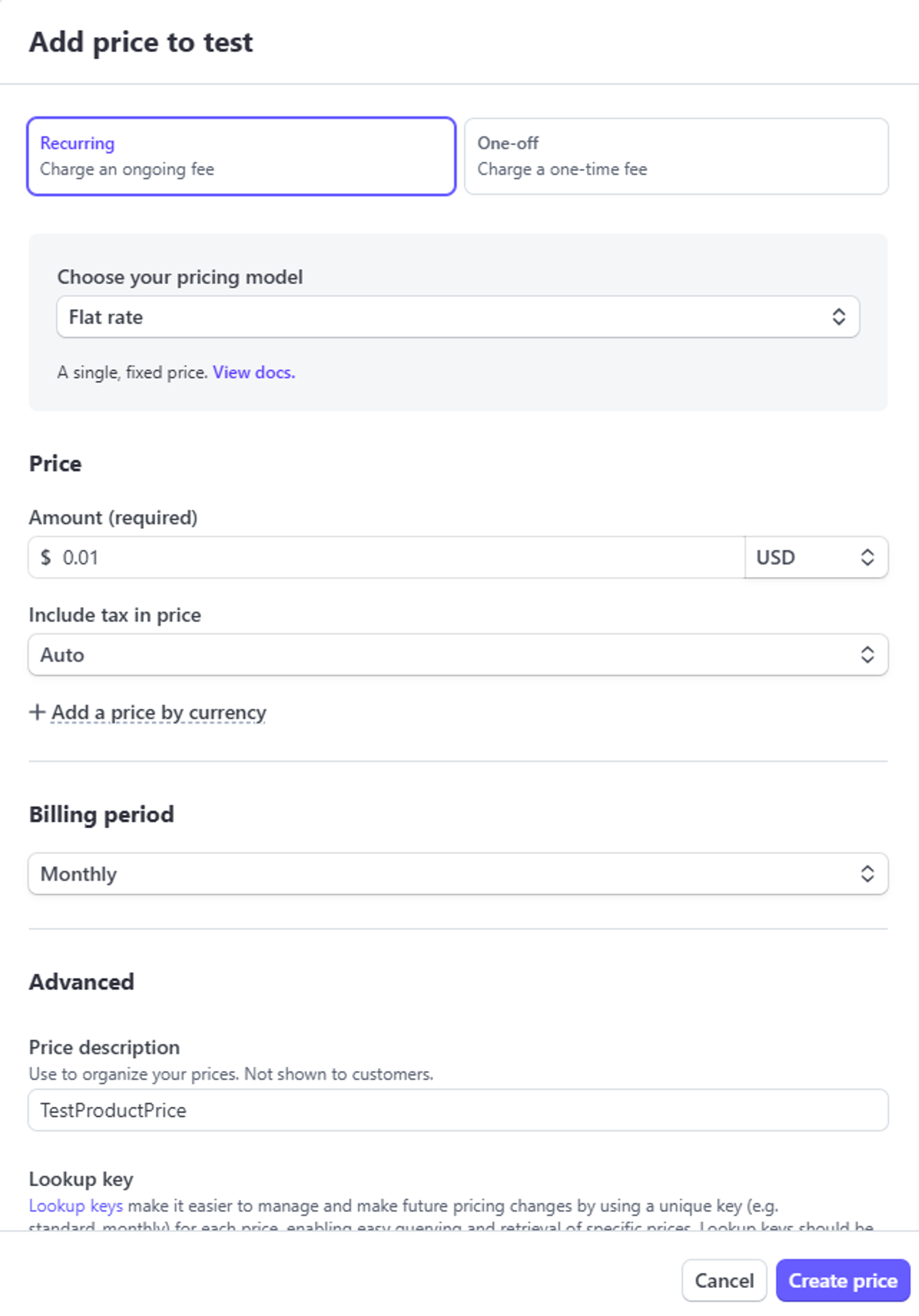The height and width of the screenshot is (1316, 919).
Task: Click the Add a price by currency link
Action: [x=159, y=712]
